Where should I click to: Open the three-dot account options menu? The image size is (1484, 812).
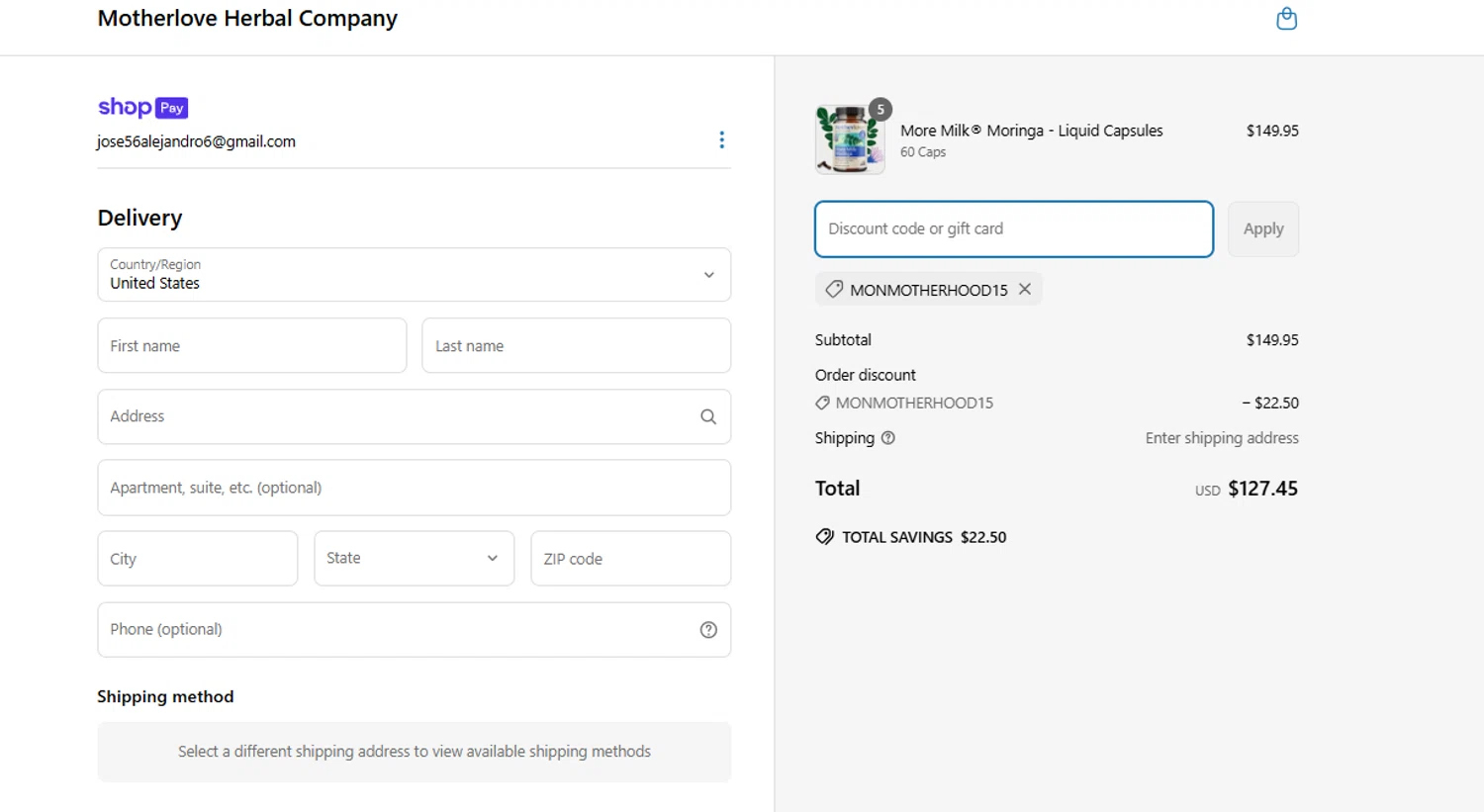pos(721,139)
